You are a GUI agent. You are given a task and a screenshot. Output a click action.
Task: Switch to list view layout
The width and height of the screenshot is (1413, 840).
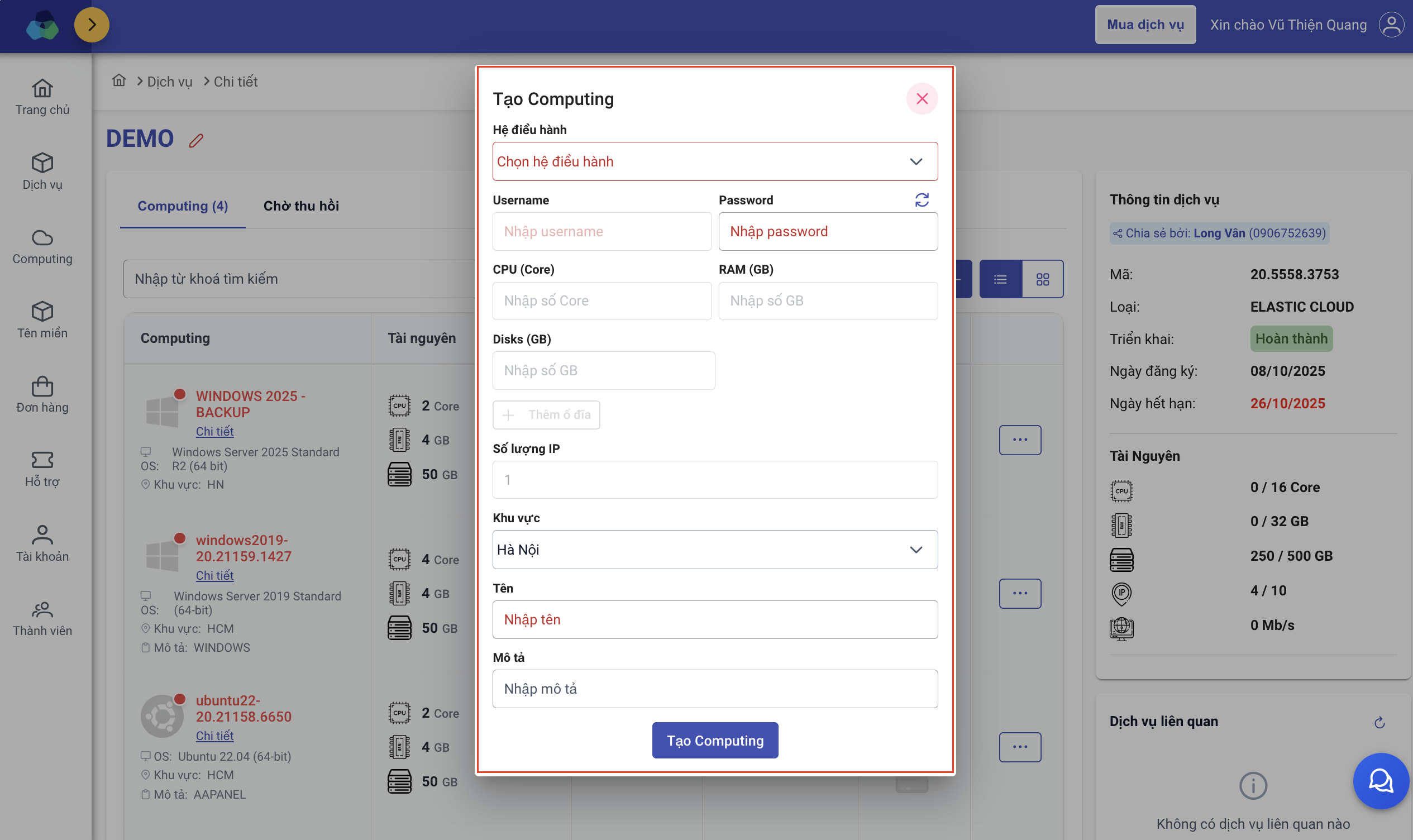(x=1000, y=279)
